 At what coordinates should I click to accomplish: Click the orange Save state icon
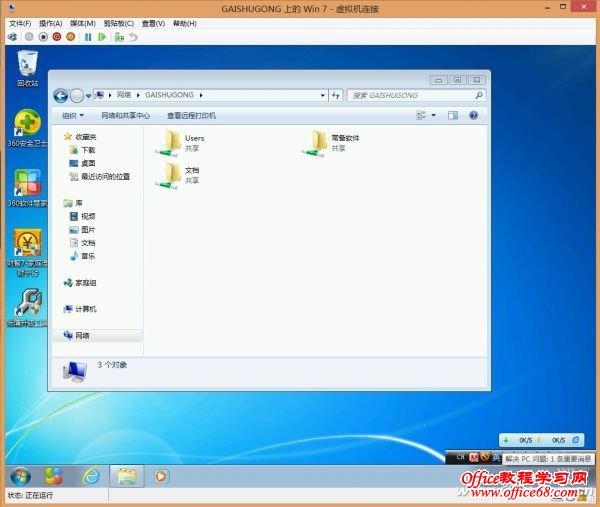tap(71, 37)
